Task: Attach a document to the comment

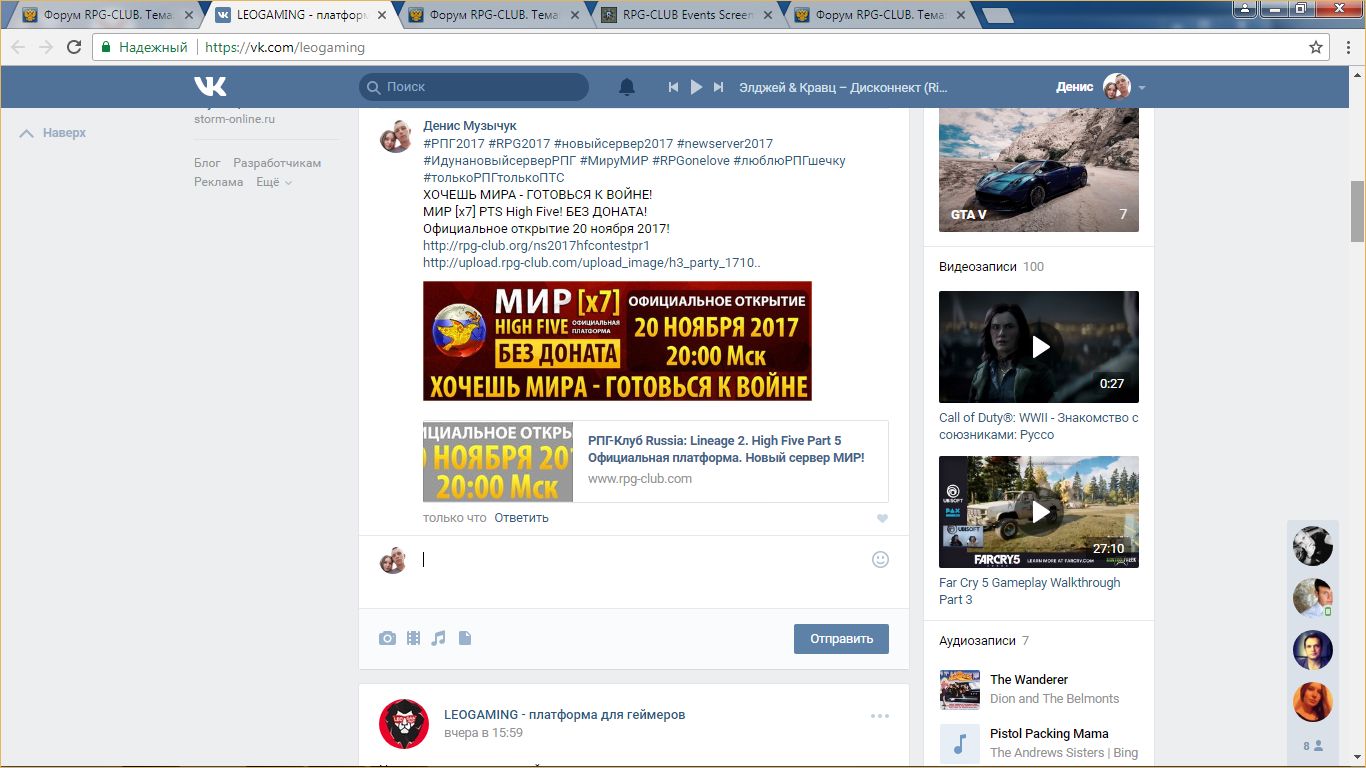Action: [464, 638]
